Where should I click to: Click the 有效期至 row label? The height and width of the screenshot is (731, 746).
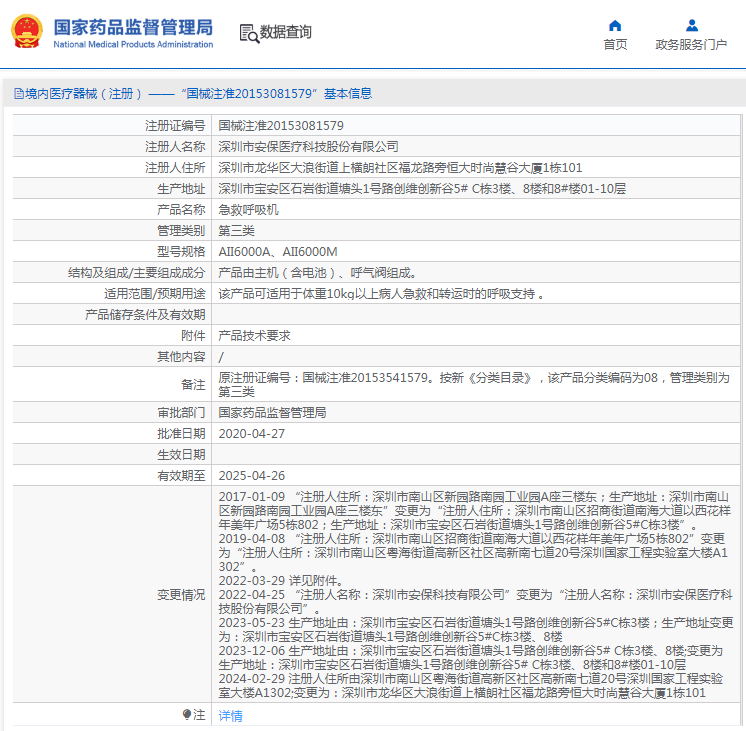[181, 475]
